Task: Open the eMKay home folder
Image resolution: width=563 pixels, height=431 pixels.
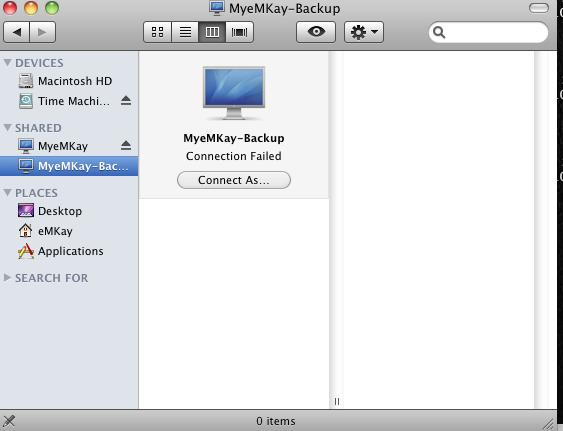Action: coord(69,231)
